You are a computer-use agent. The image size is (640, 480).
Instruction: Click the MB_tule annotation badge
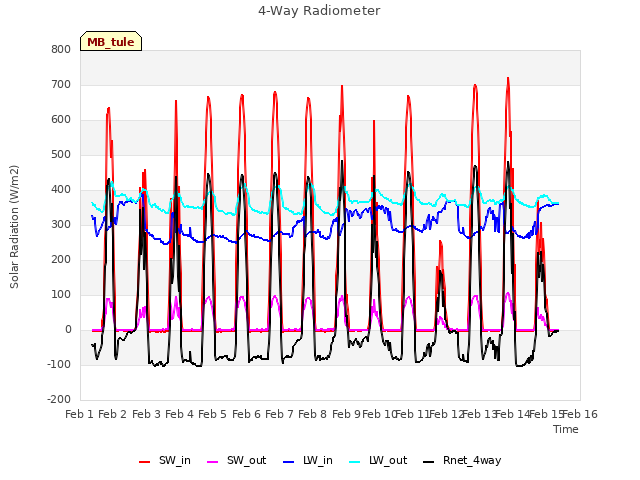(111, 41)
